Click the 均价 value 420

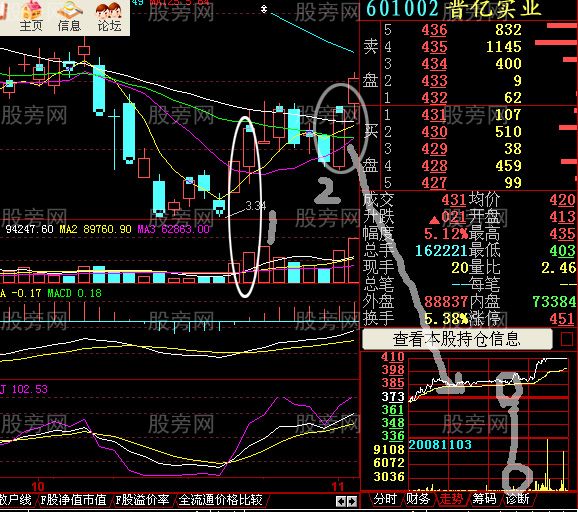(563, 200)
